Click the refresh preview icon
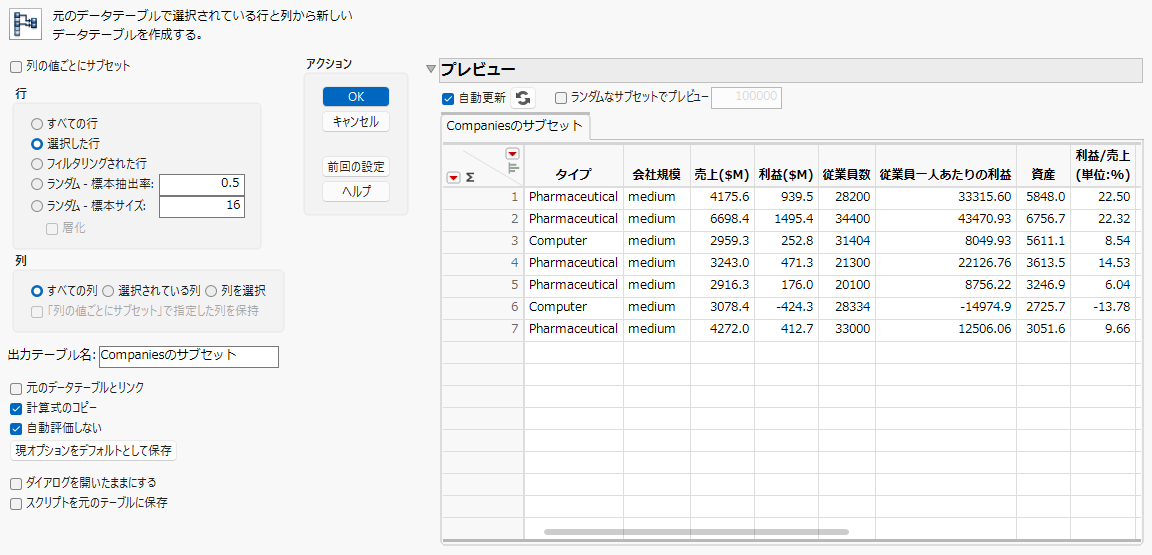Viewport: 1152px width, 555px height. tap(523, 98)
